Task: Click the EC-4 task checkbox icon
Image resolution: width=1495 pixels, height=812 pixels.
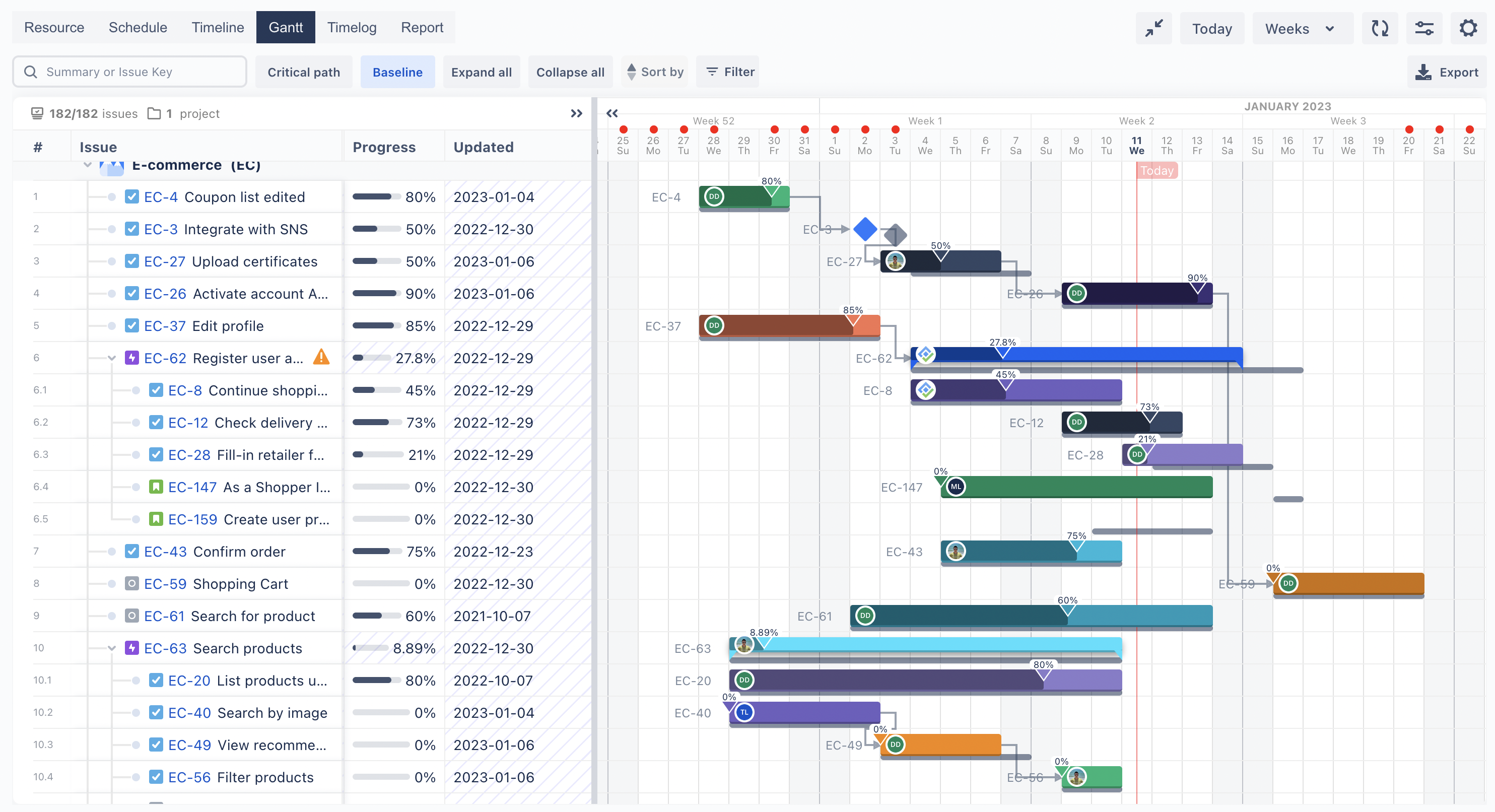Action: 132,197
